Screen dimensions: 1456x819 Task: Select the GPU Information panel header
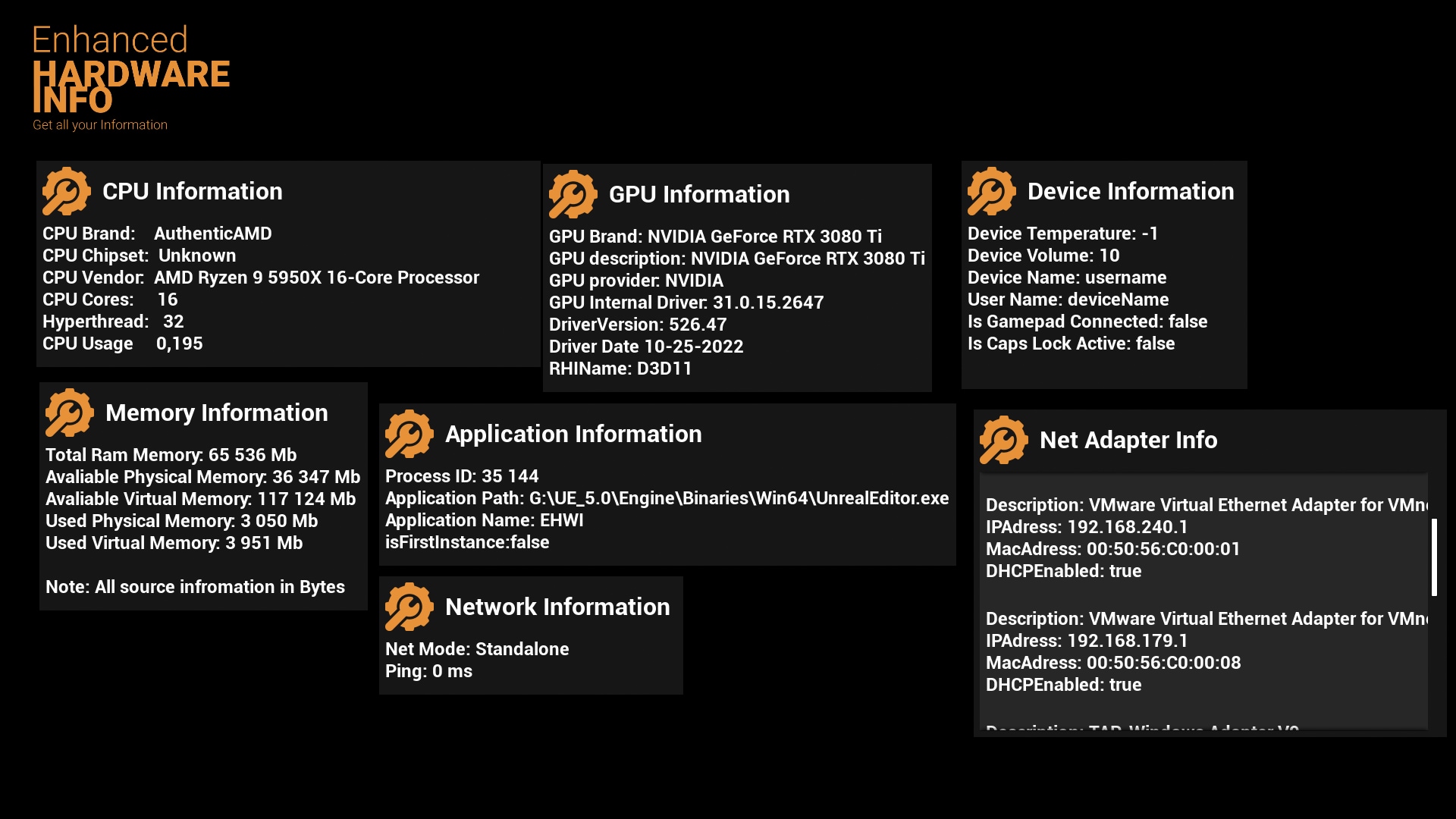[699, 194]
